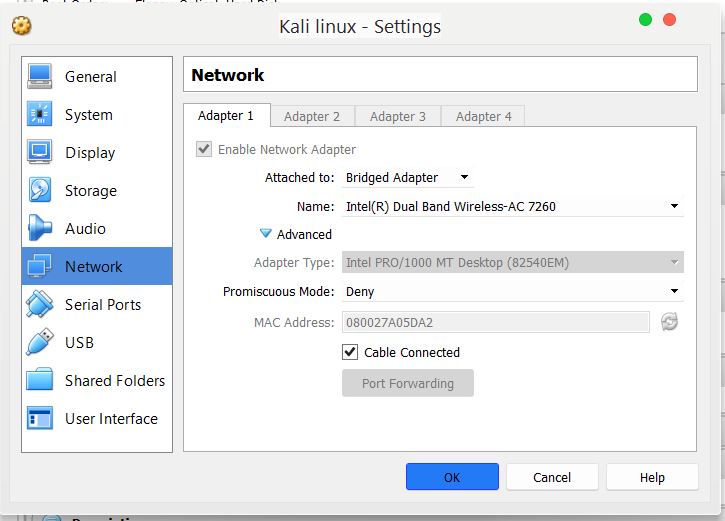Select Storage in the settings list
Viewport: 725px width, 521px height.
point(97,190)
